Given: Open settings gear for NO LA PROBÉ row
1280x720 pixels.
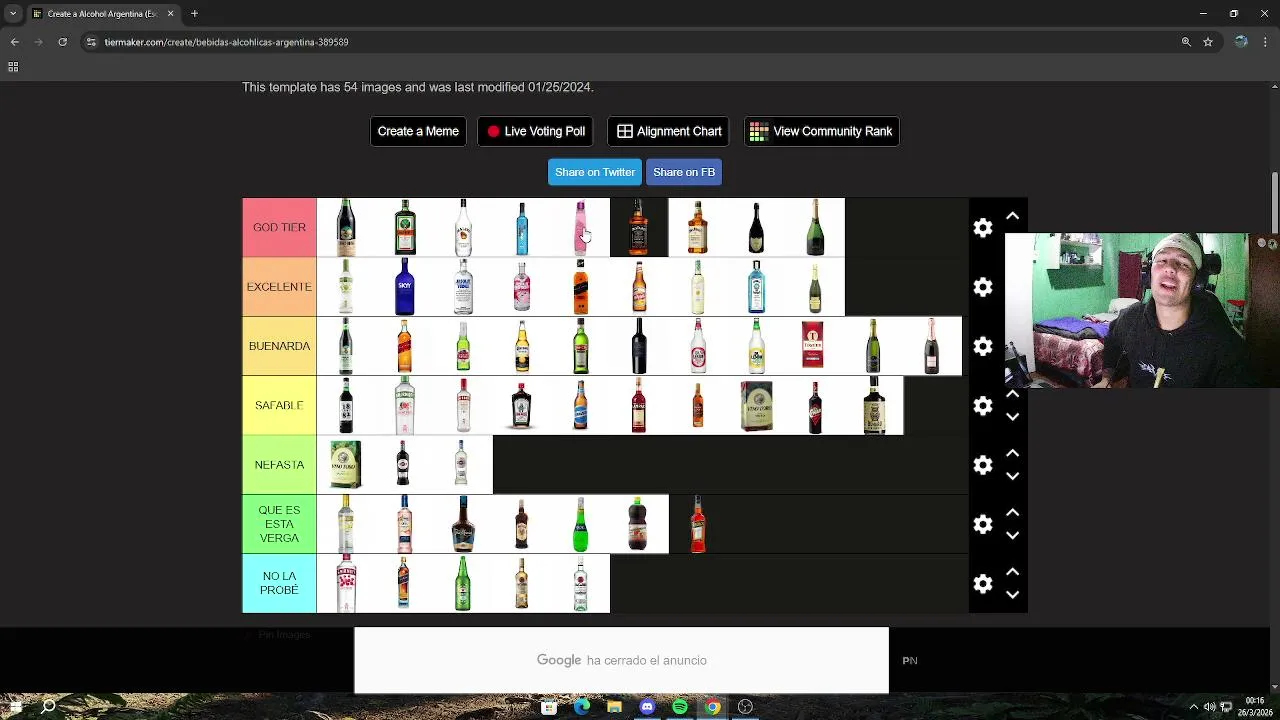Looking at the screenshot, I should (983, 584).
